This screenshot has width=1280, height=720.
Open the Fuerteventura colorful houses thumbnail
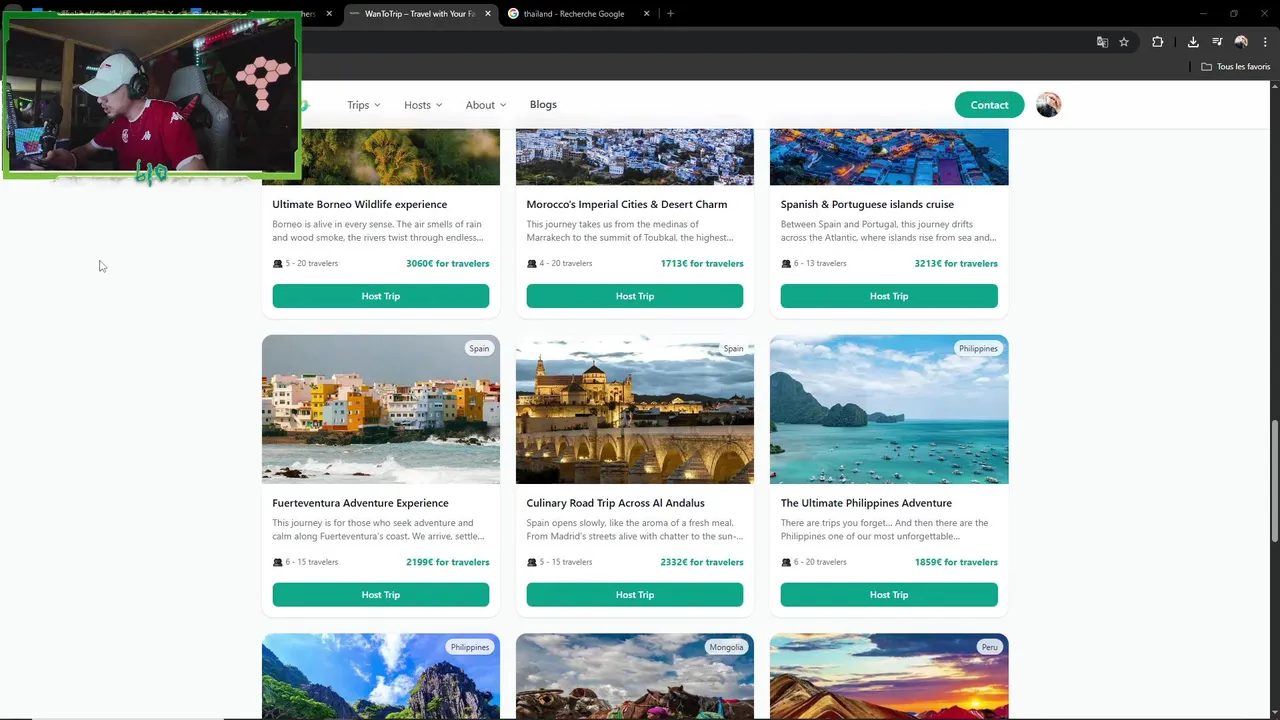pyautogui.click(x=381, y=409)
